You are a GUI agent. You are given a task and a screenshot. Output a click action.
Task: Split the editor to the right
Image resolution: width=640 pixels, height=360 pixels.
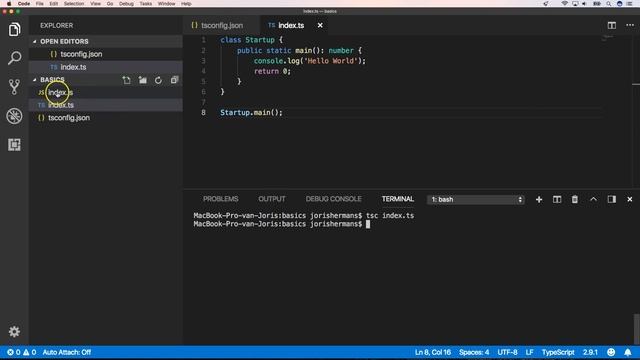[x=611, y=25]
